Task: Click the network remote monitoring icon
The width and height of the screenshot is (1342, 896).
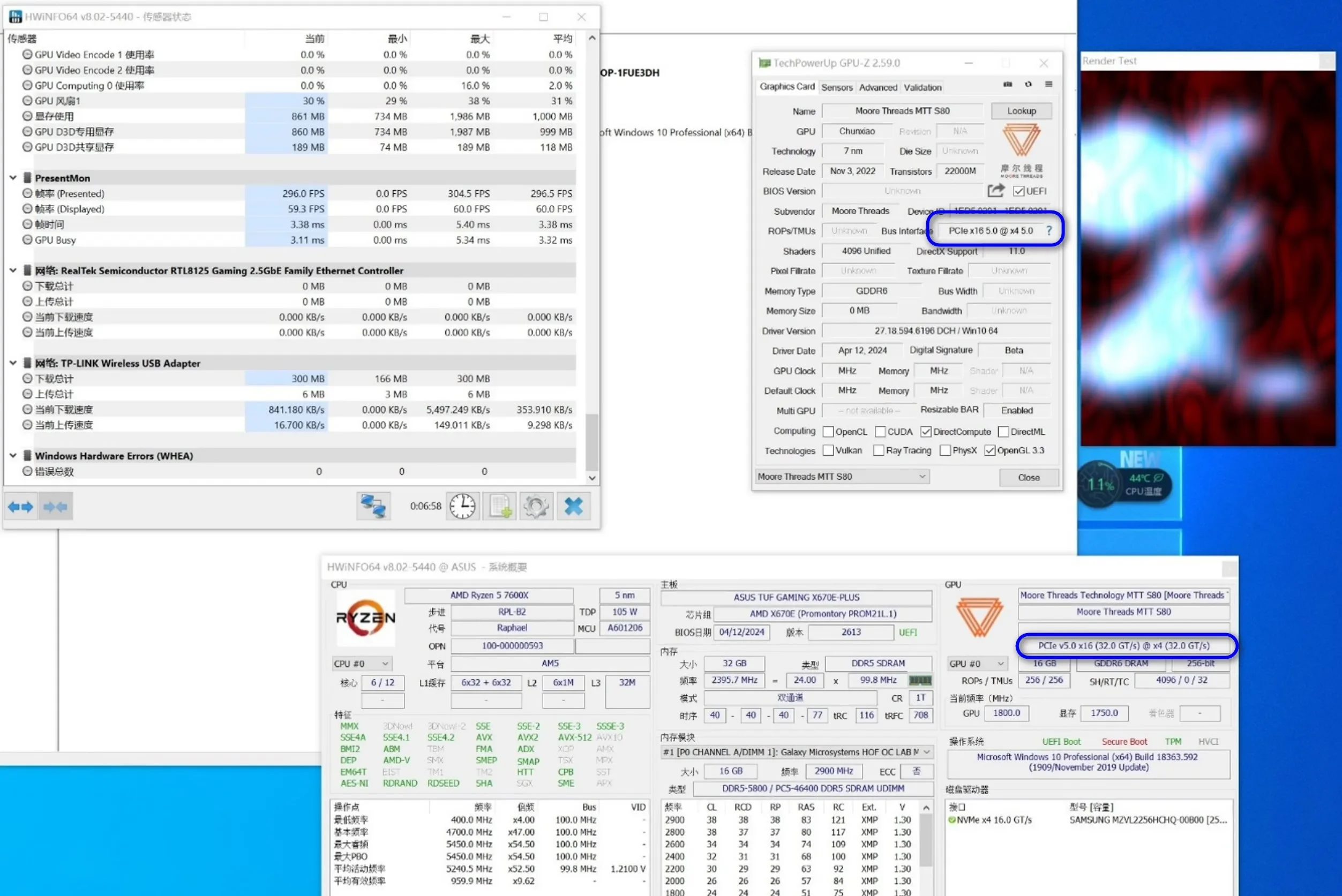Action: tap(373, 506)
